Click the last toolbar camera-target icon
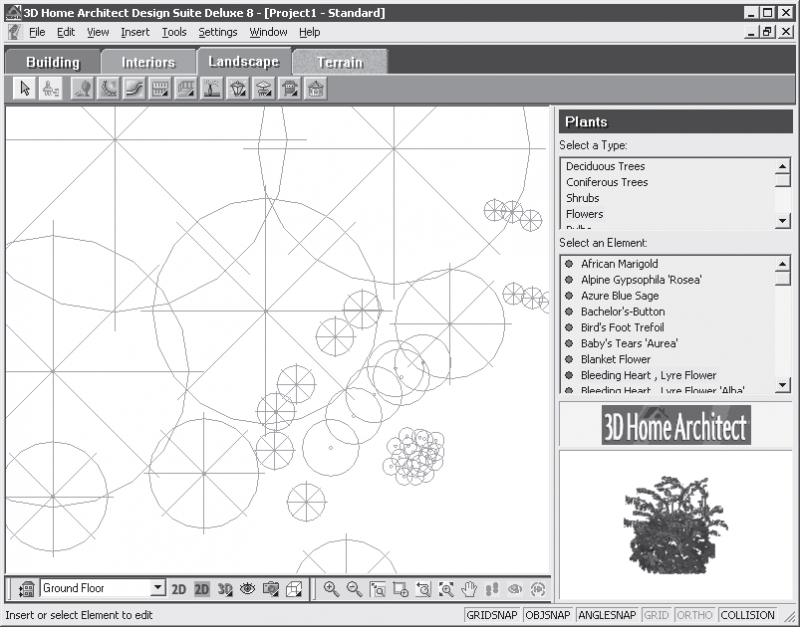The image size is (800, 627). click(x=538, y=589)
